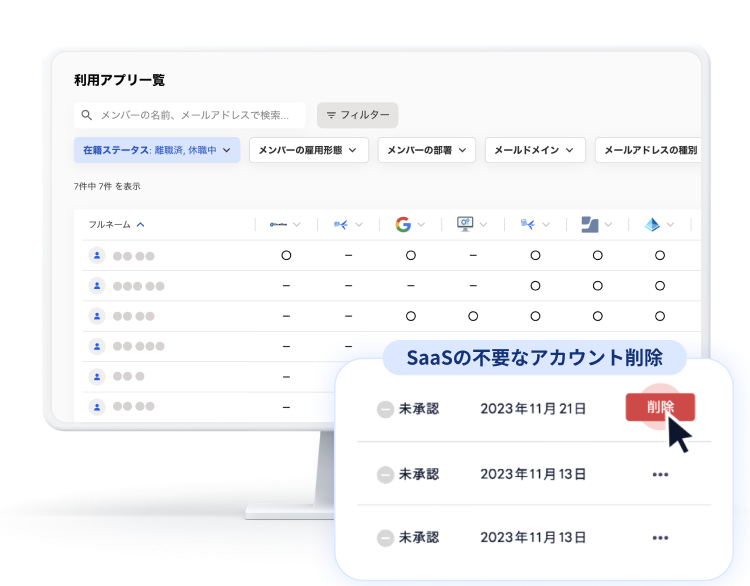Click the member search field
Screen dimensions: 750x586
pos(189,115)
